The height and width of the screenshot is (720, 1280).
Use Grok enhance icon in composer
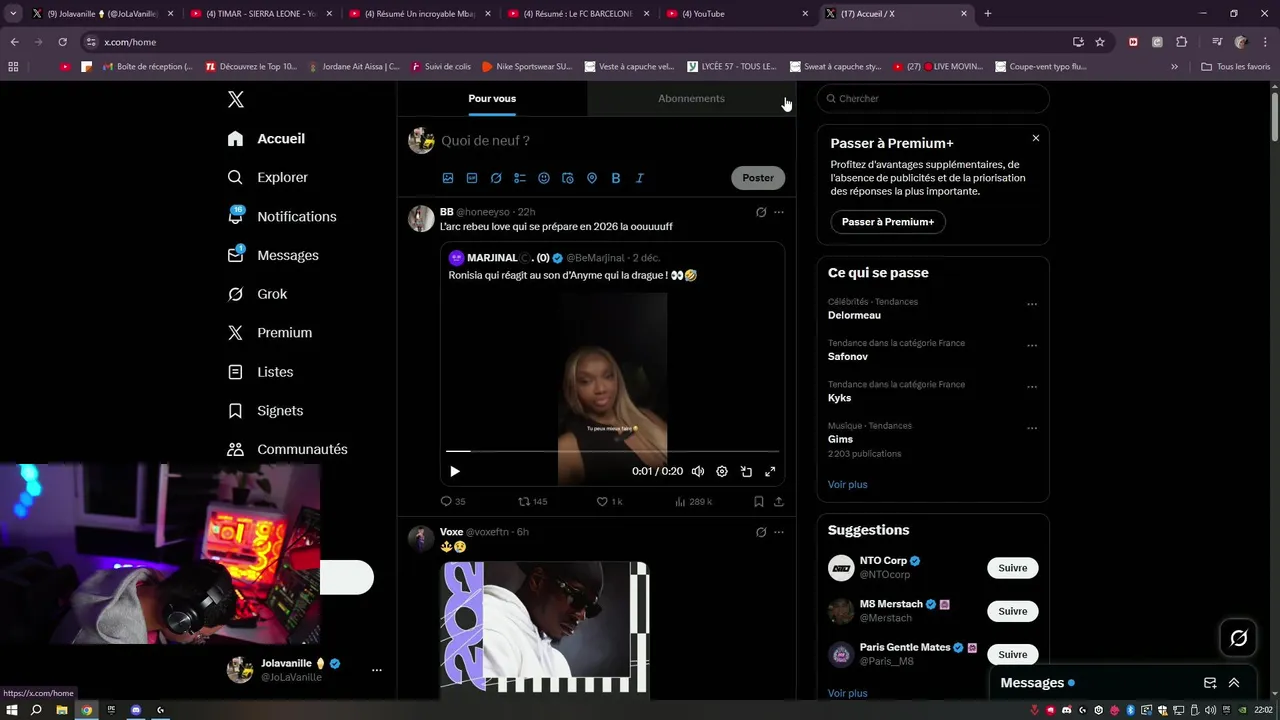click(x=496, y=178)
